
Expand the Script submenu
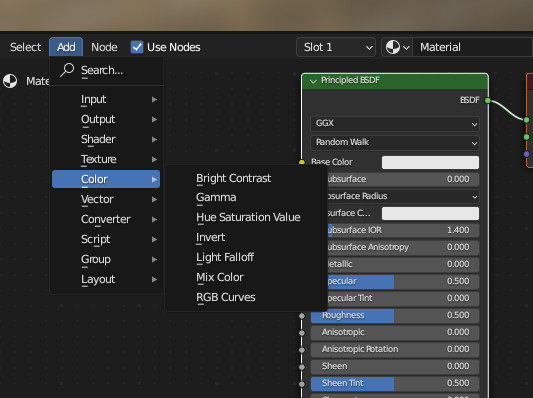pos(106,239)
